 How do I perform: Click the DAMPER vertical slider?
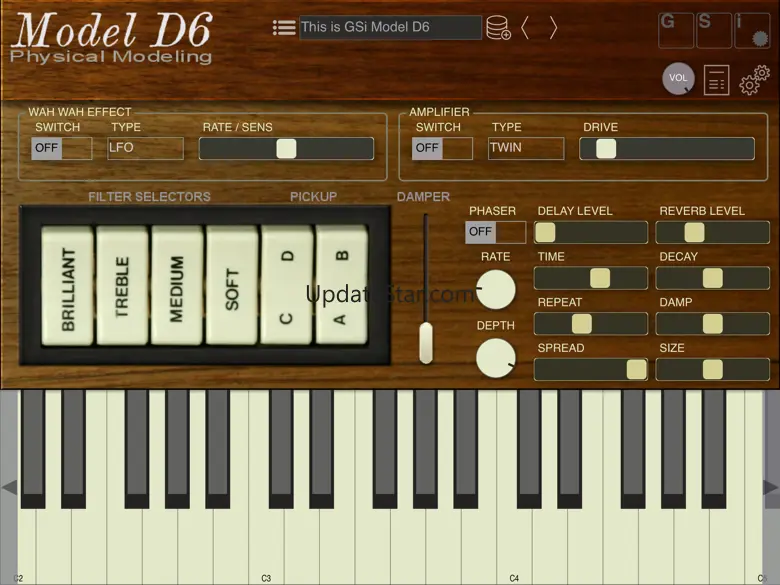click(x=426, y=289)
